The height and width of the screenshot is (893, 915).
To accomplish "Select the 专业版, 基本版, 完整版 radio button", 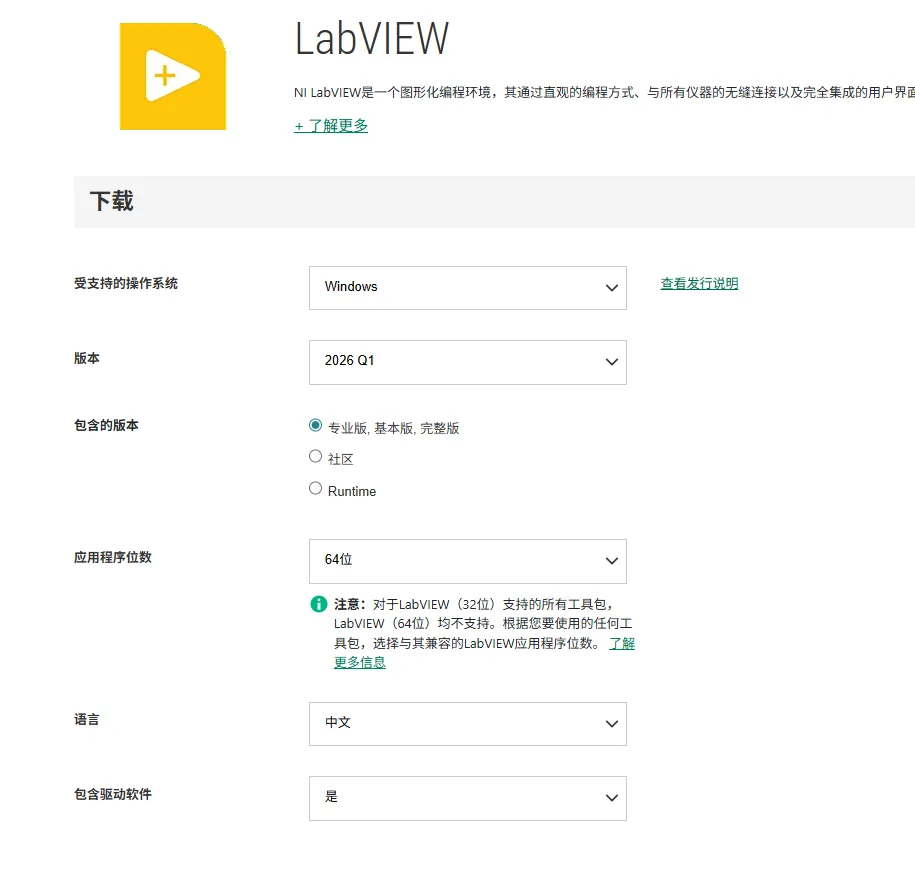I will (315, 425).
